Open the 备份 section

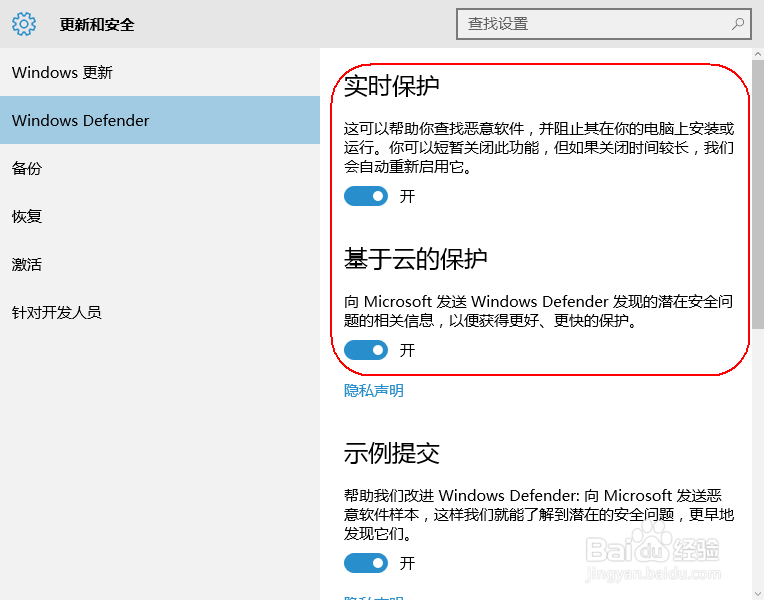160,168
